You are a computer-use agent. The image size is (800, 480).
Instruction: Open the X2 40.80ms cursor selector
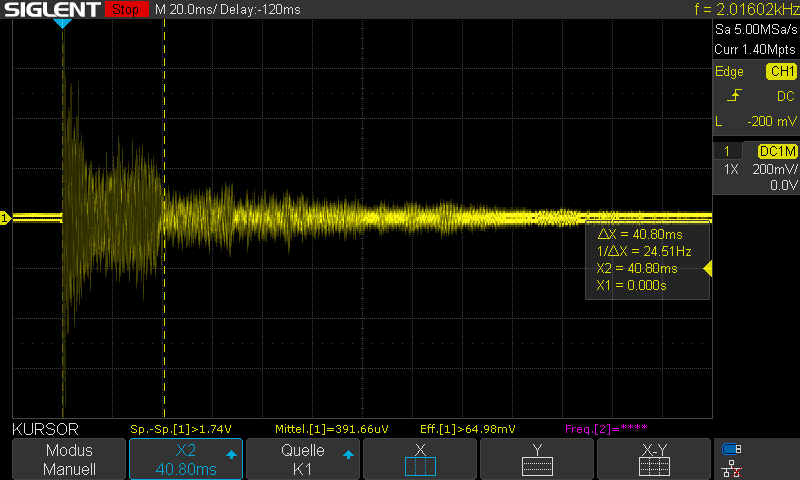pyautogui.click(x=186, y=459)
